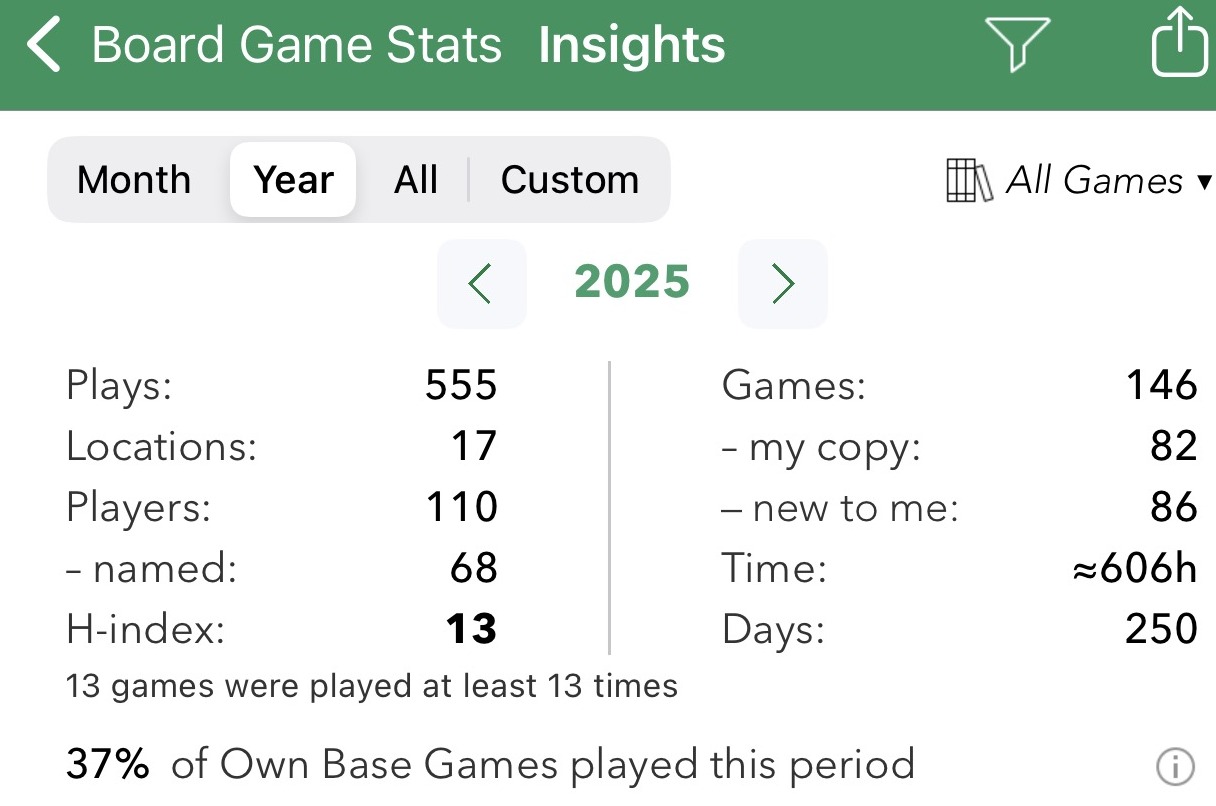Select the Year period tab
This screenshot has width=1216, height=806.
293,180
